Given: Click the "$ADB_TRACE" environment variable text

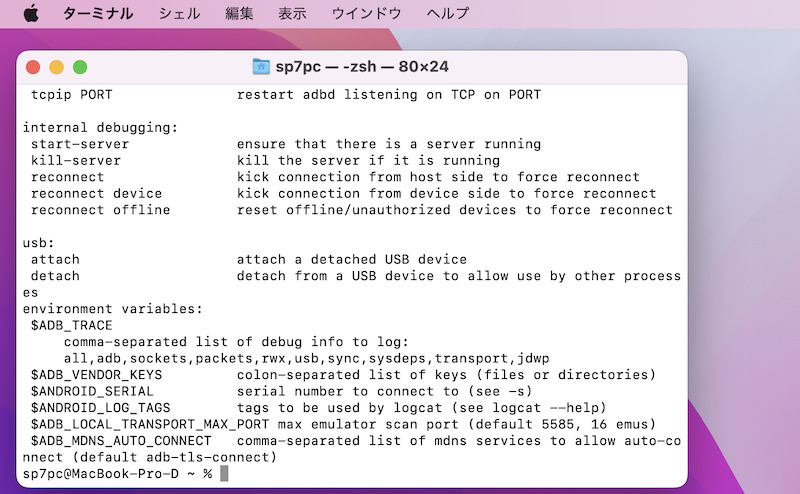Looking at the screenshot, I should 71,325.
